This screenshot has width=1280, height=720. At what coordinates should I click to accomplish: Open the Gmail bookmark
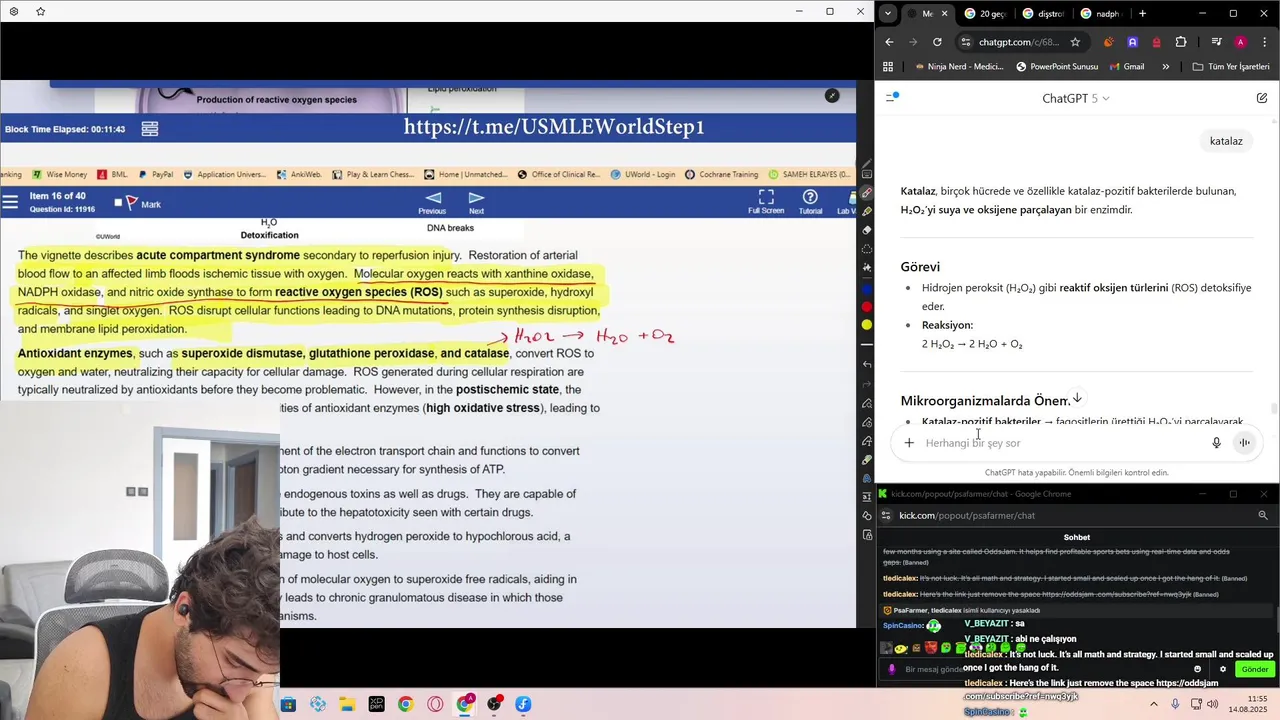(1126, 67)
